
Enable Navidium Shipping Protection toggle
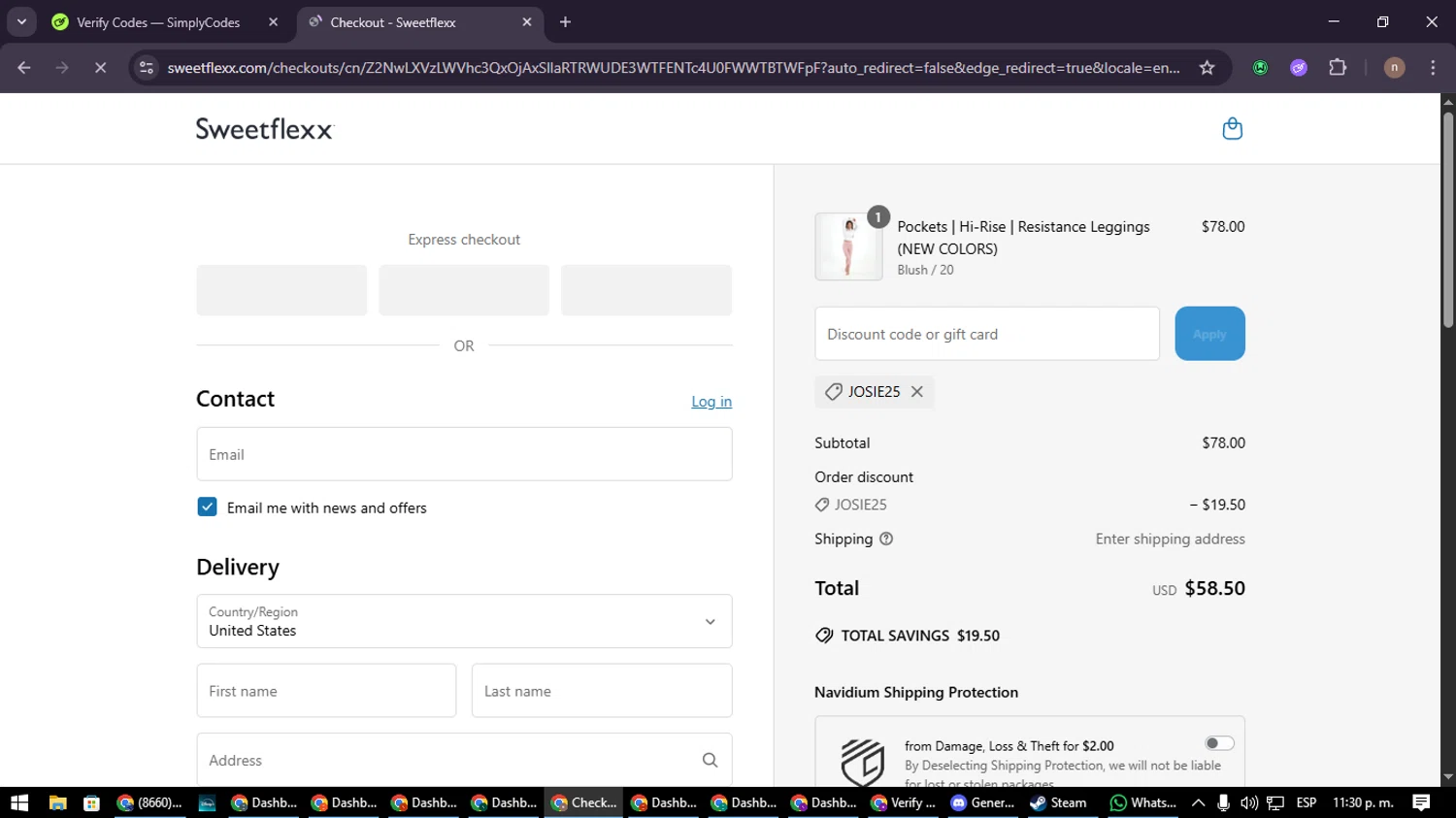1219,743
